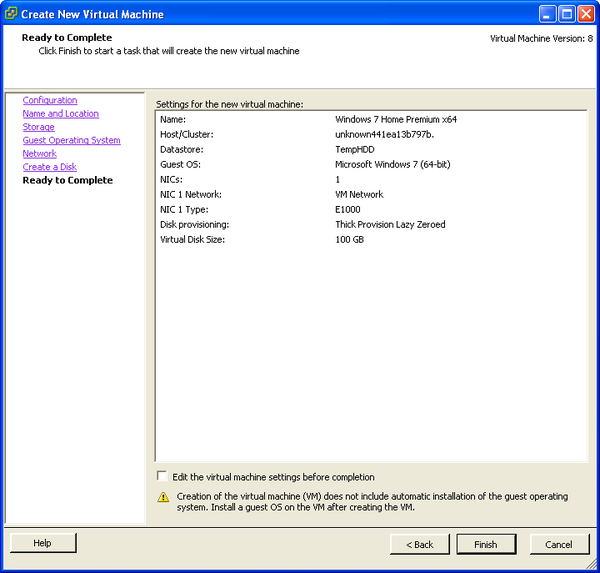Select the Name row in settings list
Screen dimensions: 600x573
[x=370, y=120]
